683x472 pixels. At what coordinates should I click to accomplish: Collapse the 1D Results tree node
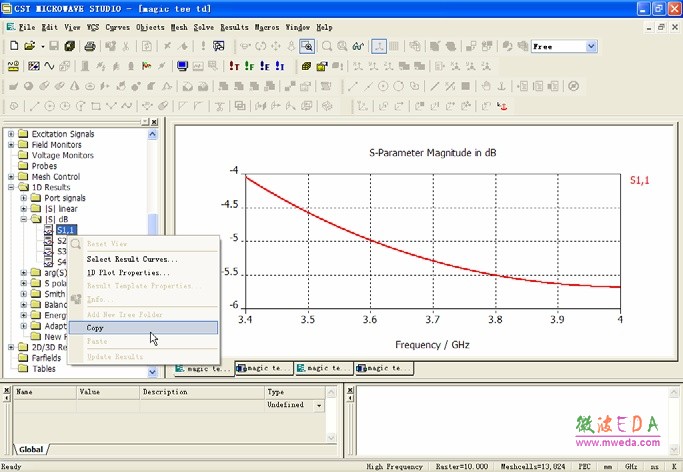[11, 187]
